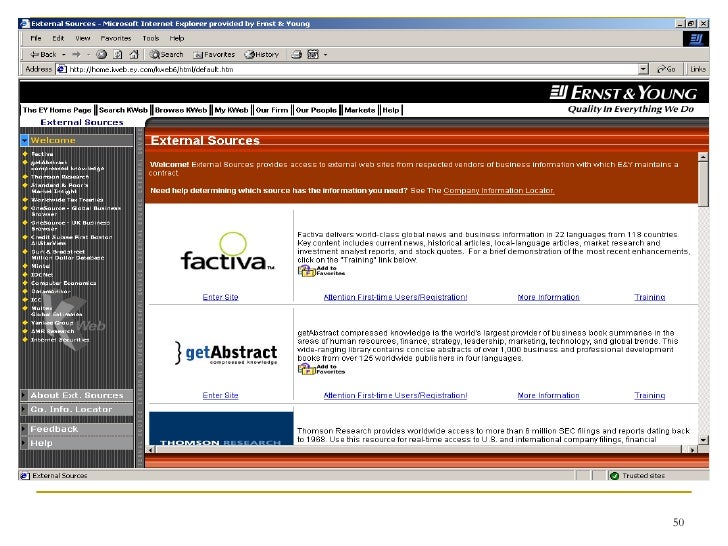Open the Markets tab

360,110
